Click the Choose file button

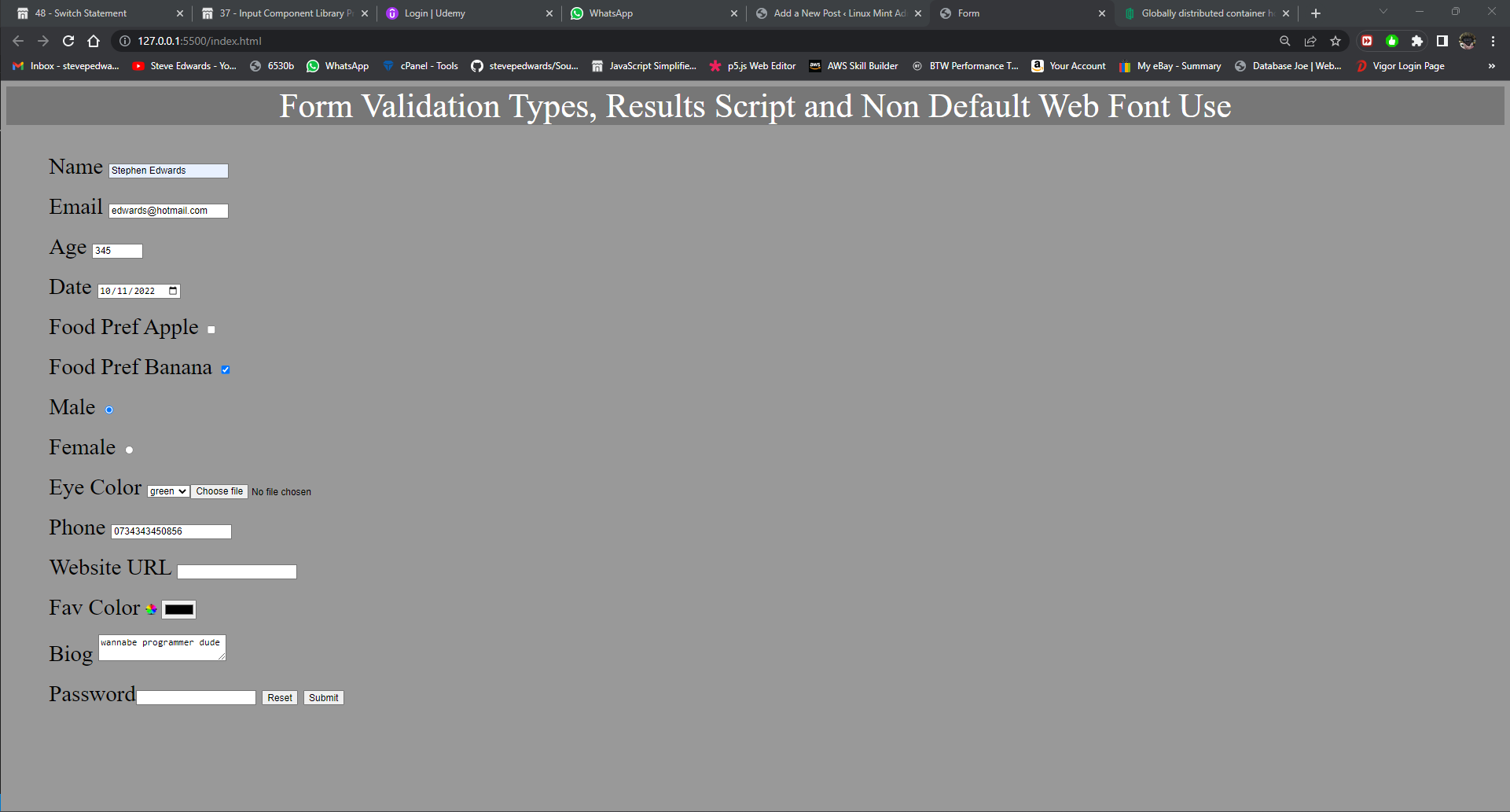(x=219, y=491)
